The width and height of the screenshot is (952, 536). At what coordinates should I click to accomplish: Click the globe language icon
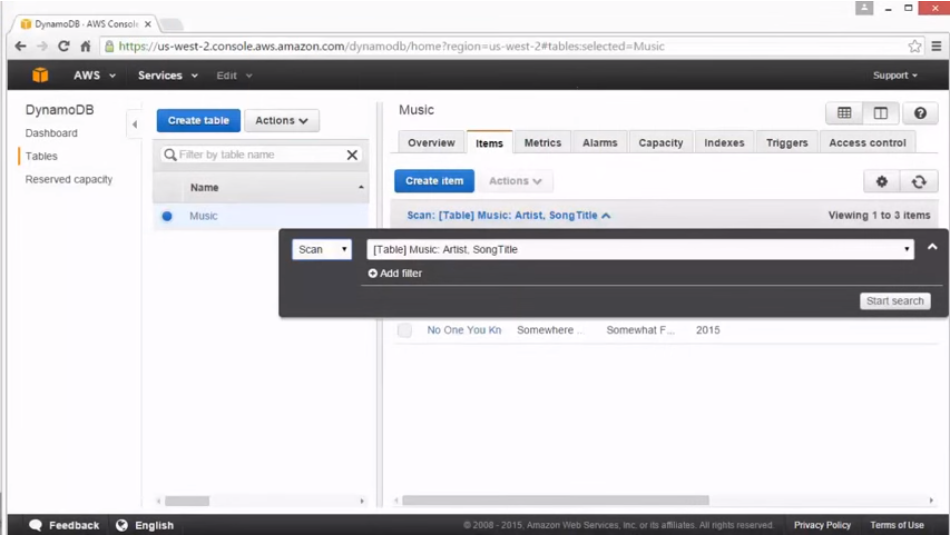[x=122, y=525]
